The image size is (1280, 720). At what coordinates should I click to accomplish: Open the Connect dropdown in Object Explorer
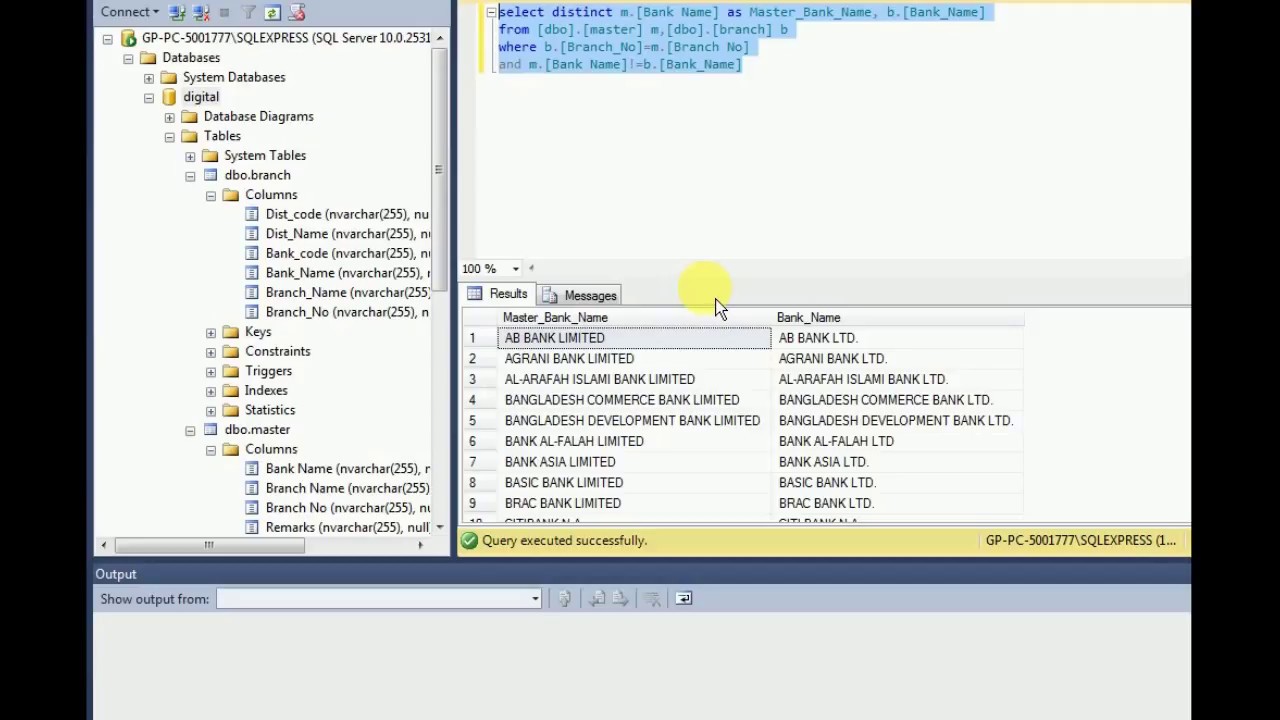[x=129, y=12]
